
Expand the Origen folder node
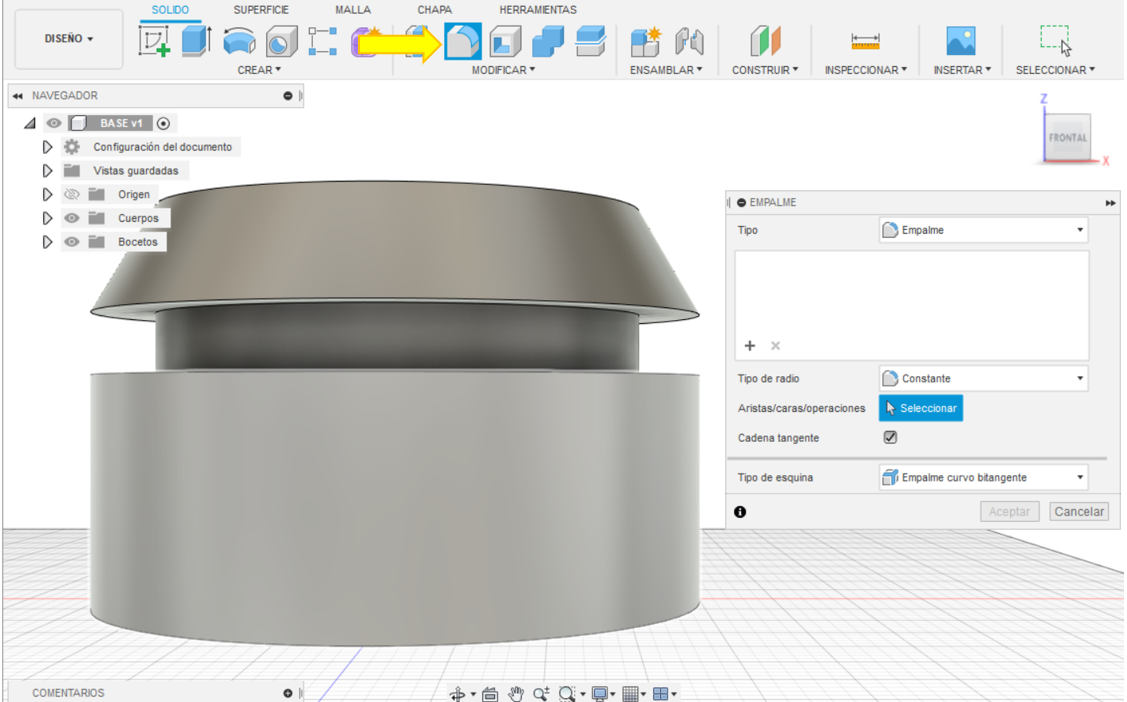(47, 194)
